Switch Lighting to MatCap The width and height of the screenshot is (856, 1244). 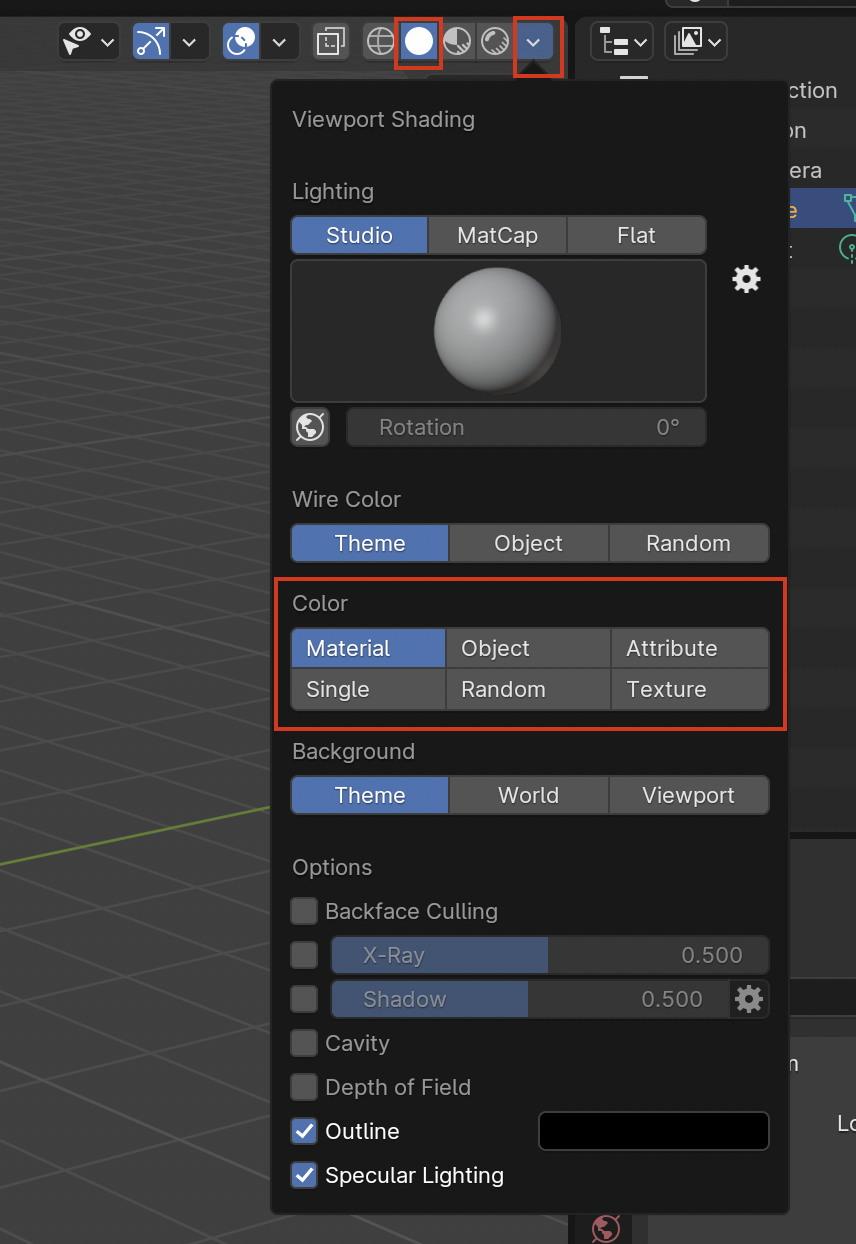coord(496,235)
